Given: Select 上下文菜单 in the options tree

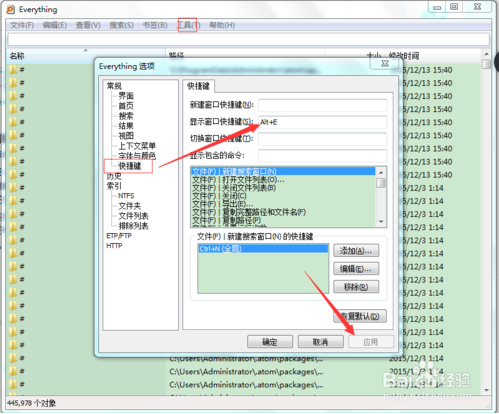Looking at the screenshot, I should (x=137, y=146).
